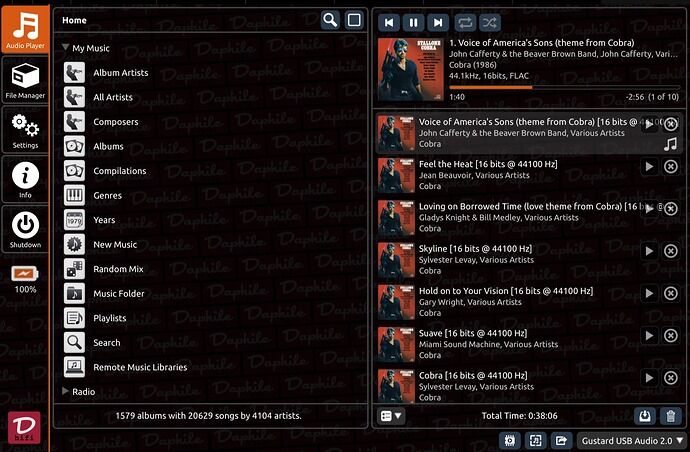Select Random Mix from the library list

tap(118, 269)
